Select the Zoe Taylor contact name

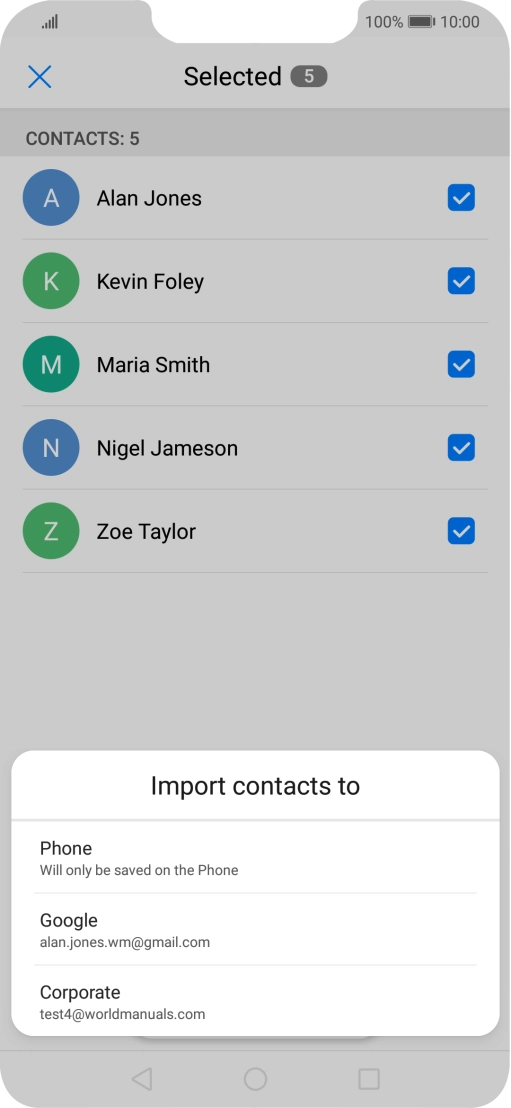146,531
